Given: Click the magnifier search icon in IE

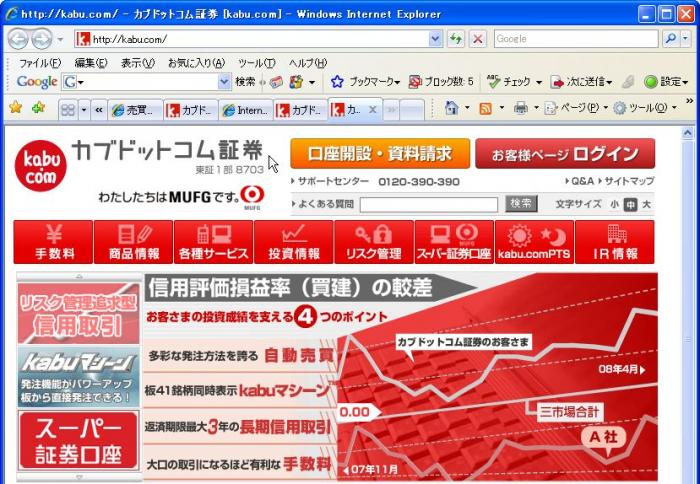Looking at the screenshot, I should (670, 39).
